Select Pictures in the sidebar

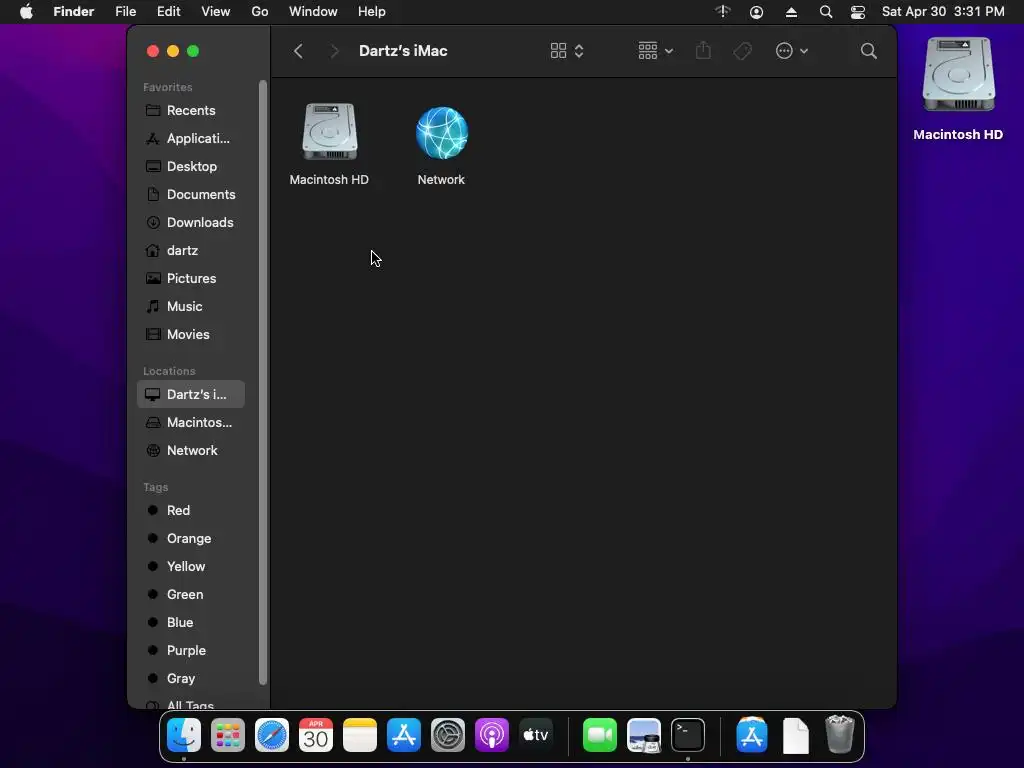coord(191,279)
